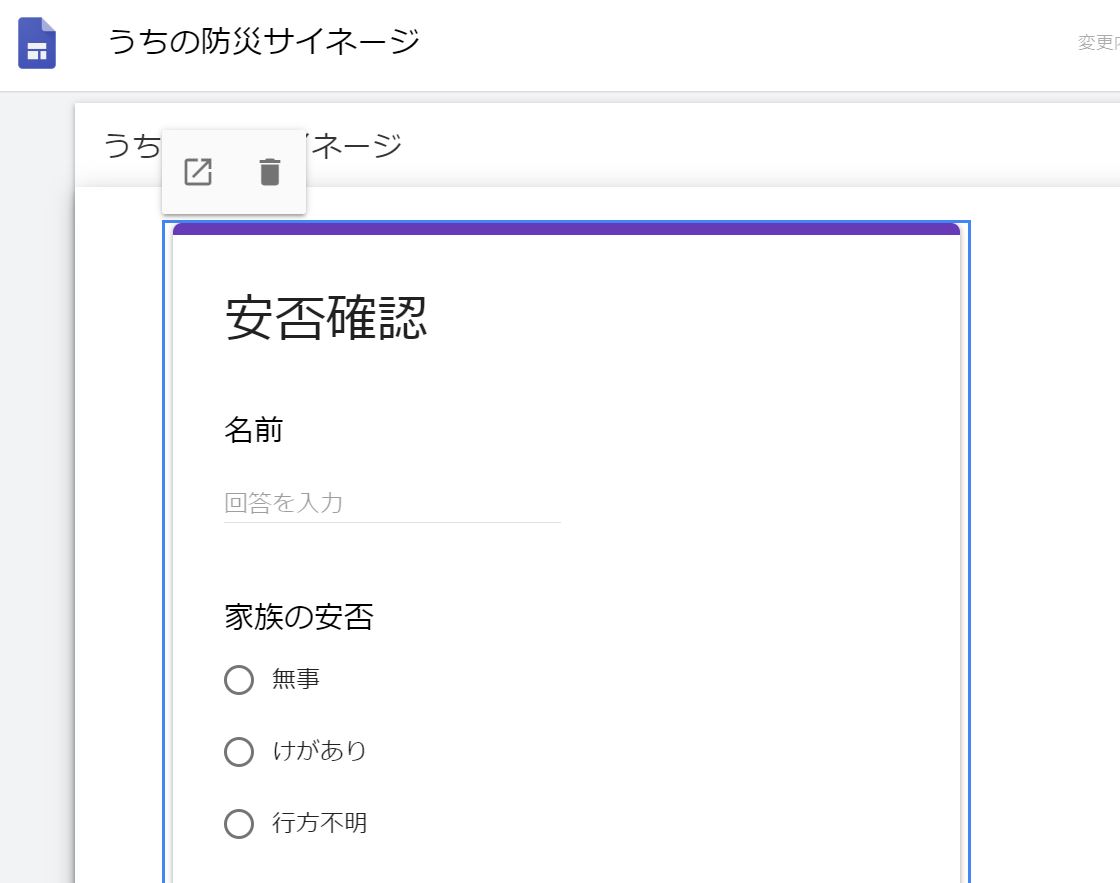The height and width of the screenshot is (883, 1120).
Task: Click the blue selection border of the form
Action: click(x=969, y=550)
